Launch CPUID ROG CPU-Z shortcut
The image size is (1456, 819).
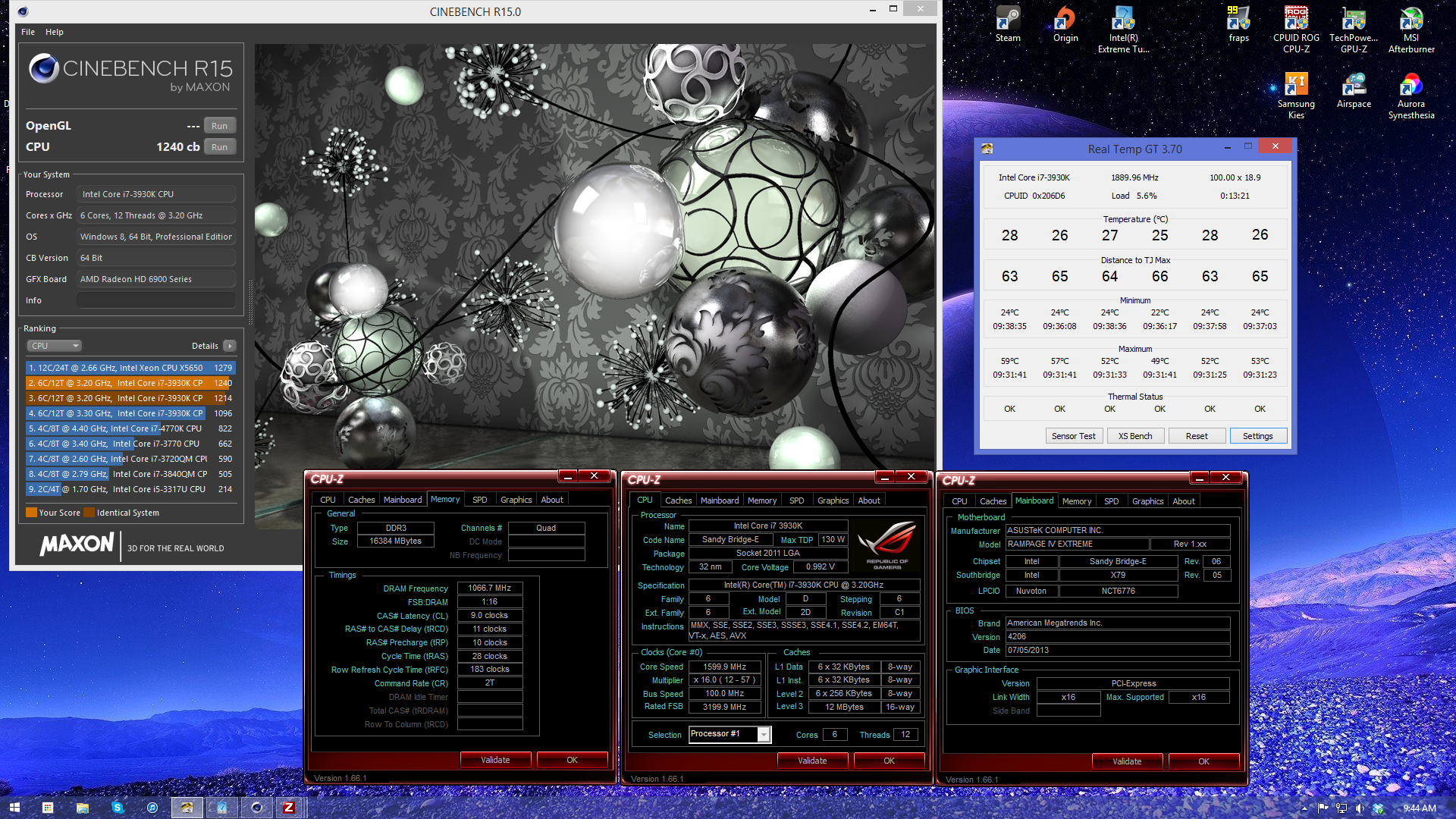(x=1296, y=30)
